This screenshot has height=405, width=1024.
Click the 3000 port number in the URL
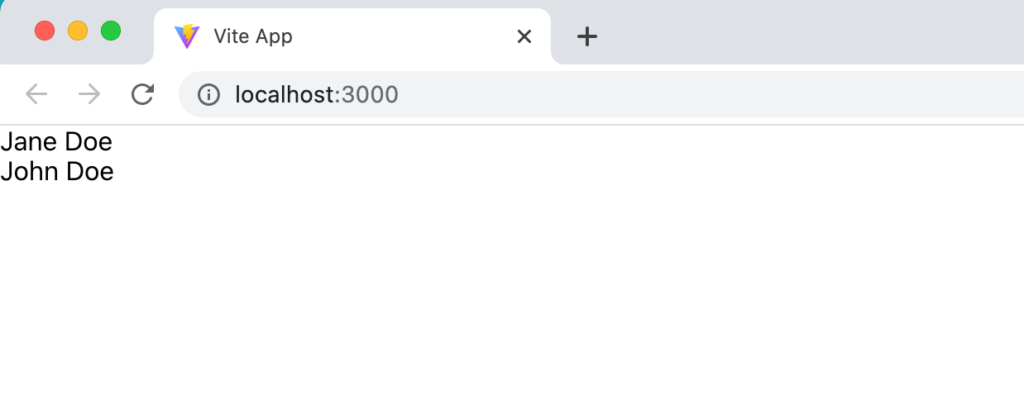coord(370,95)
